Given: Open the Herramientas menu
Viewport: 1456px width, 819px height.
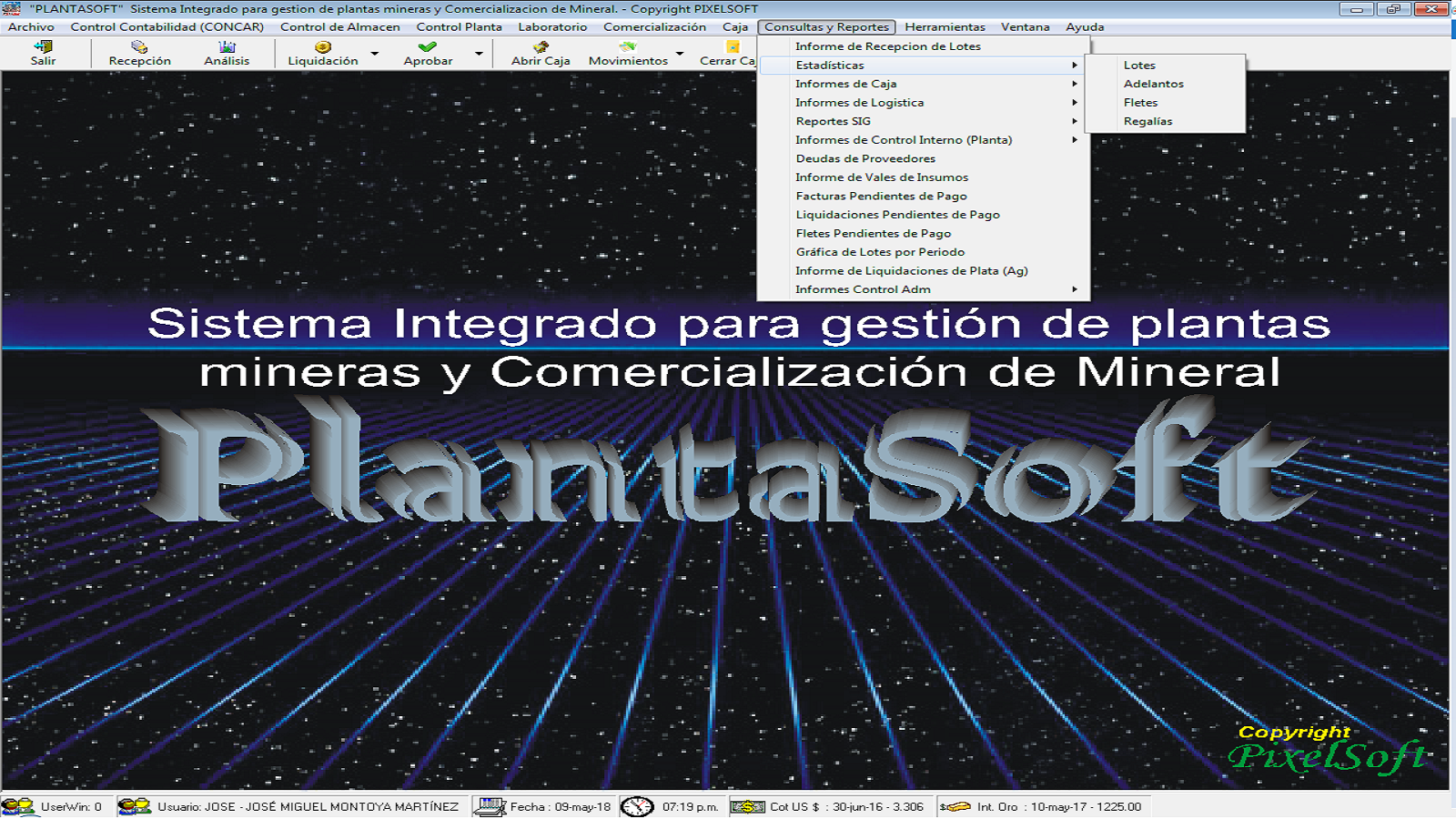Looking at the screenshot, I should click(945, 27).
